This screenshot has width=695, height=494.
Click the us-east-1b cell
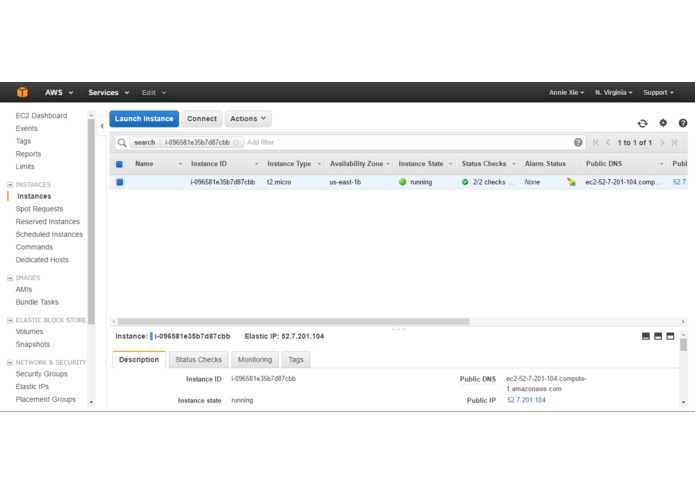(345, 182)
